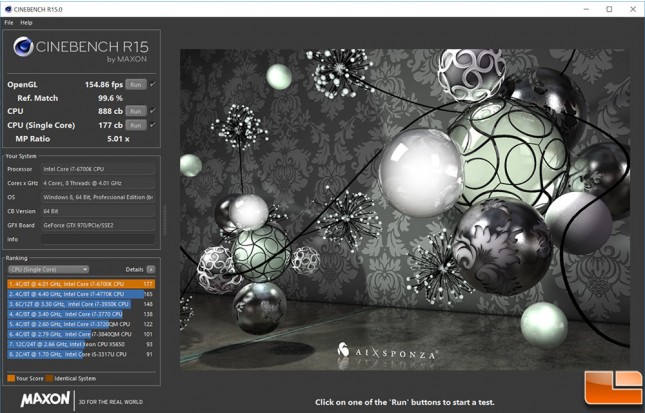Click the Cinebench R15 logo sphere icon
The height and width of the screenshot is (413, 645).
(x=23, y=47)
